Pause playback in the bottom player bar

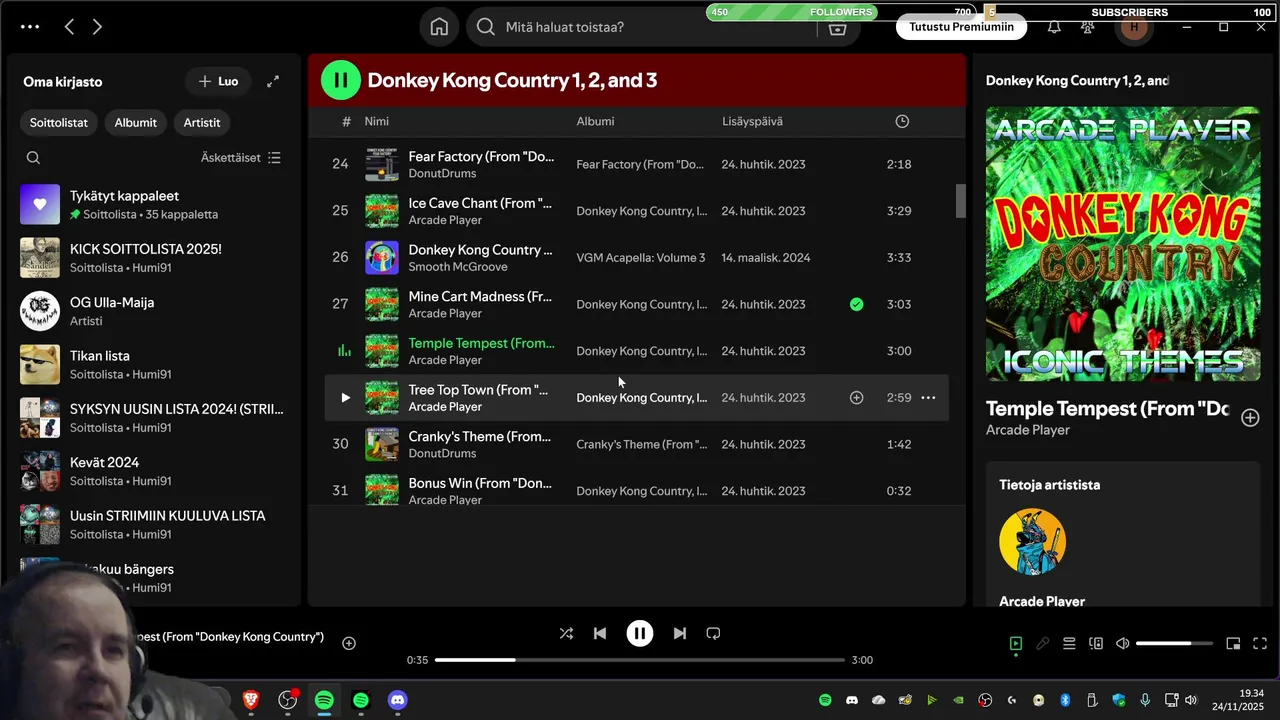pos(640,633)
